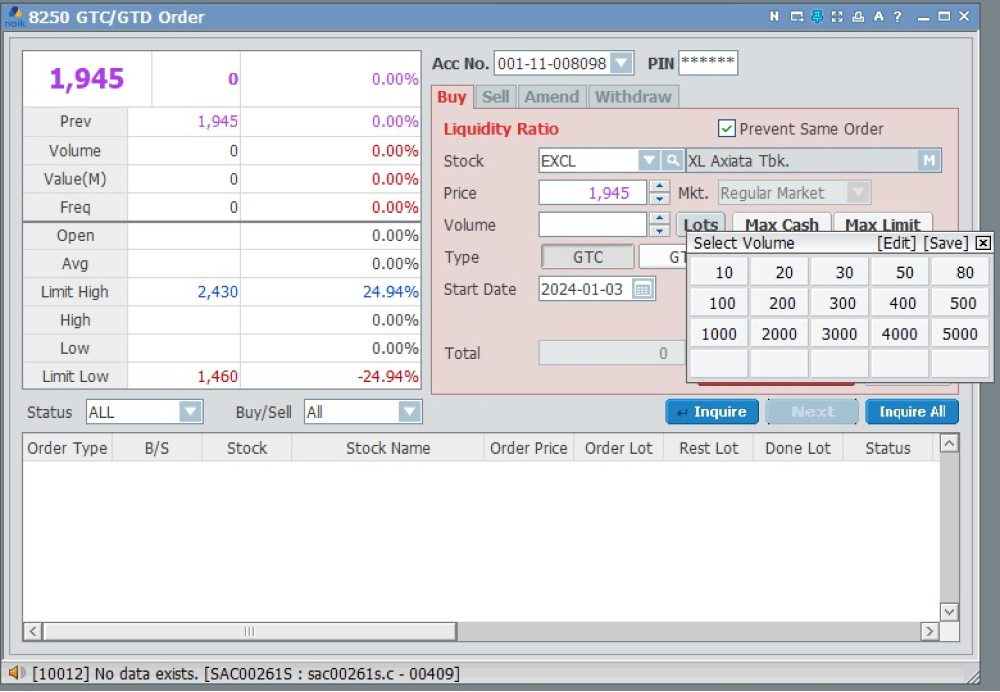Click the stock search magnifier icon
The width and height of the screenshot is (1000, 692).
coord(673,161)
